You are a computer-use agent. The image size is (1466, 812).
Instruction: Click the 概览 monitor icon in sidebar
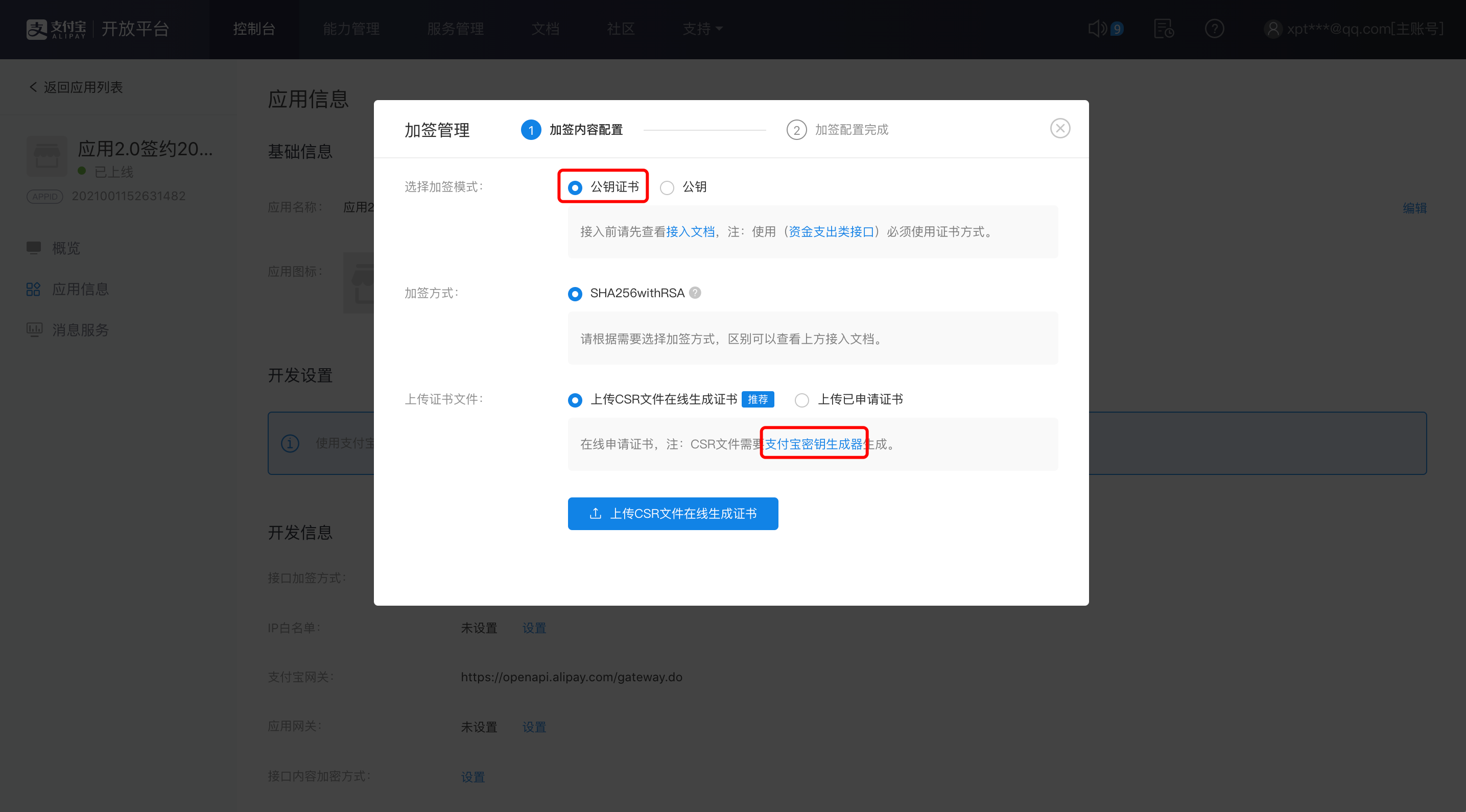(34, 248)
